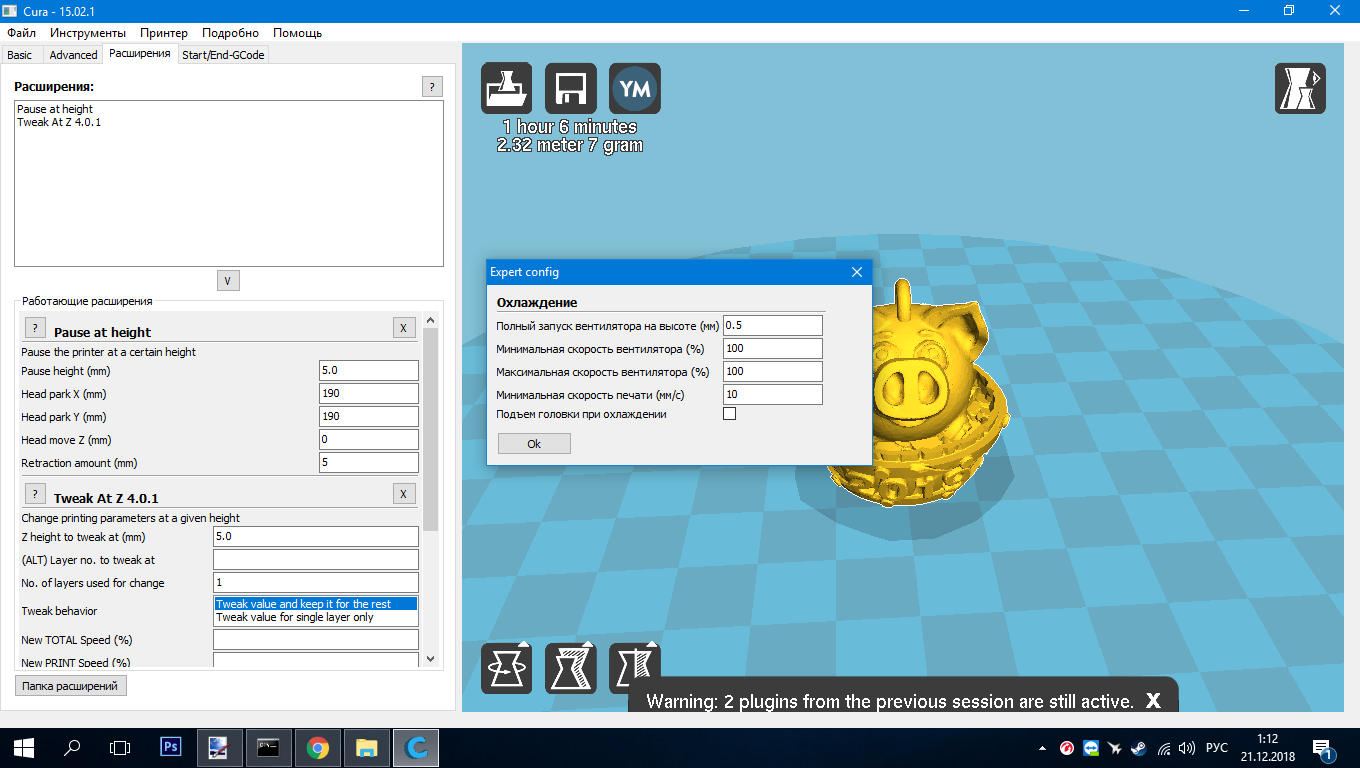This screenshot has height=768, width=1360.
Task: Click the Save toolpath floppy icon
Action: (571, 89)
